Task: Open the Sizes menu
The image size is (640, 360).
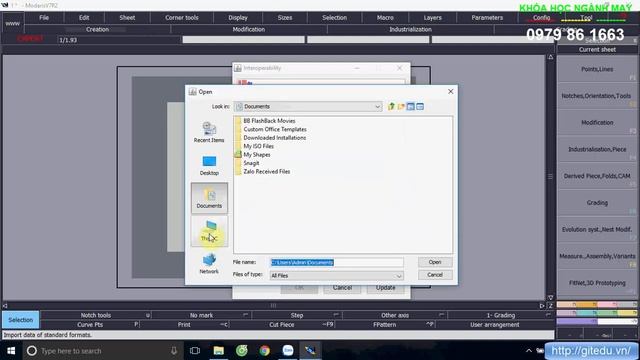Action: click(x=284, y=18)
